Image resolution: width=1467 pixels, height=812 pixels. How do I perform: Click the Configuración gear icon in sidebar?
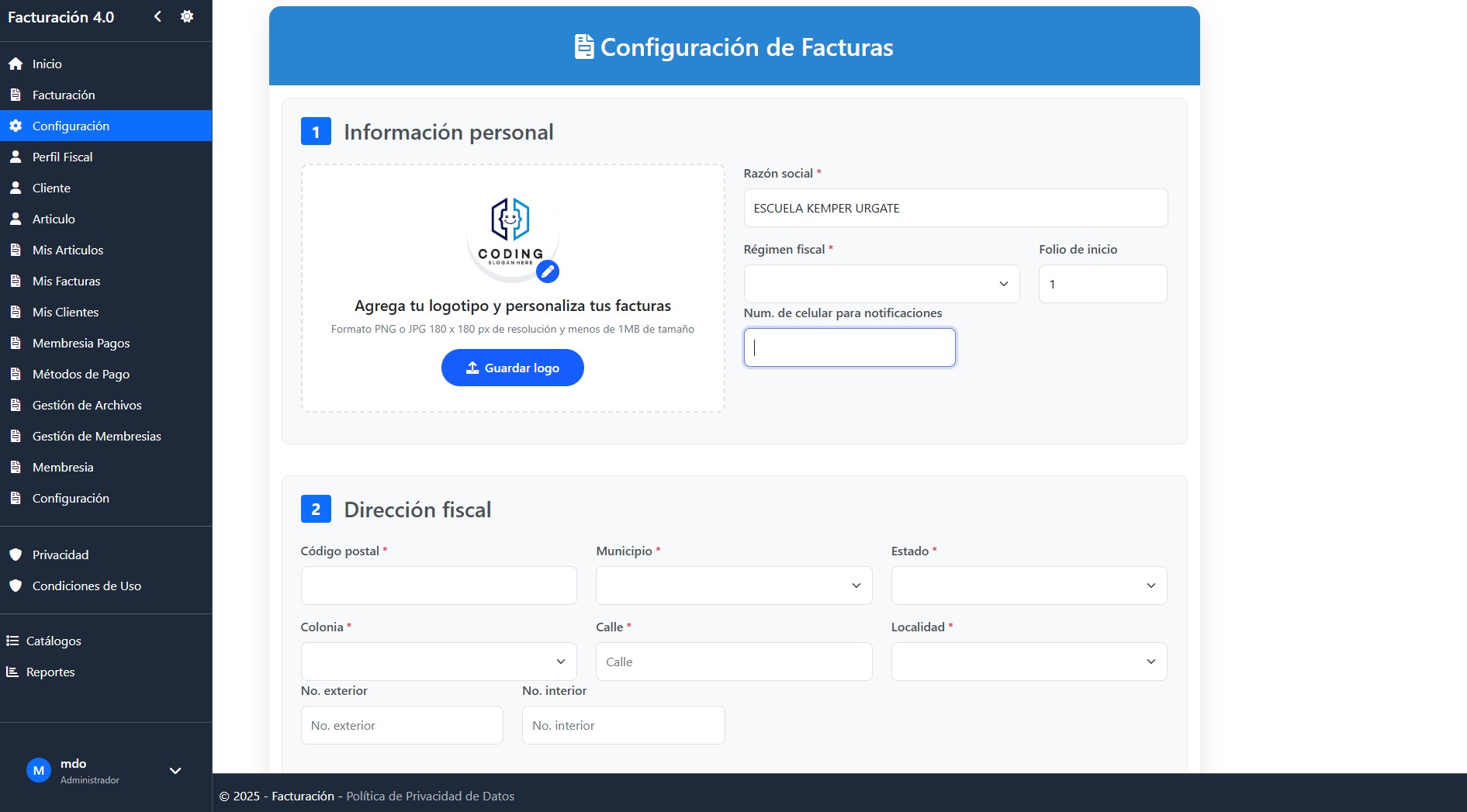[16, 126]
